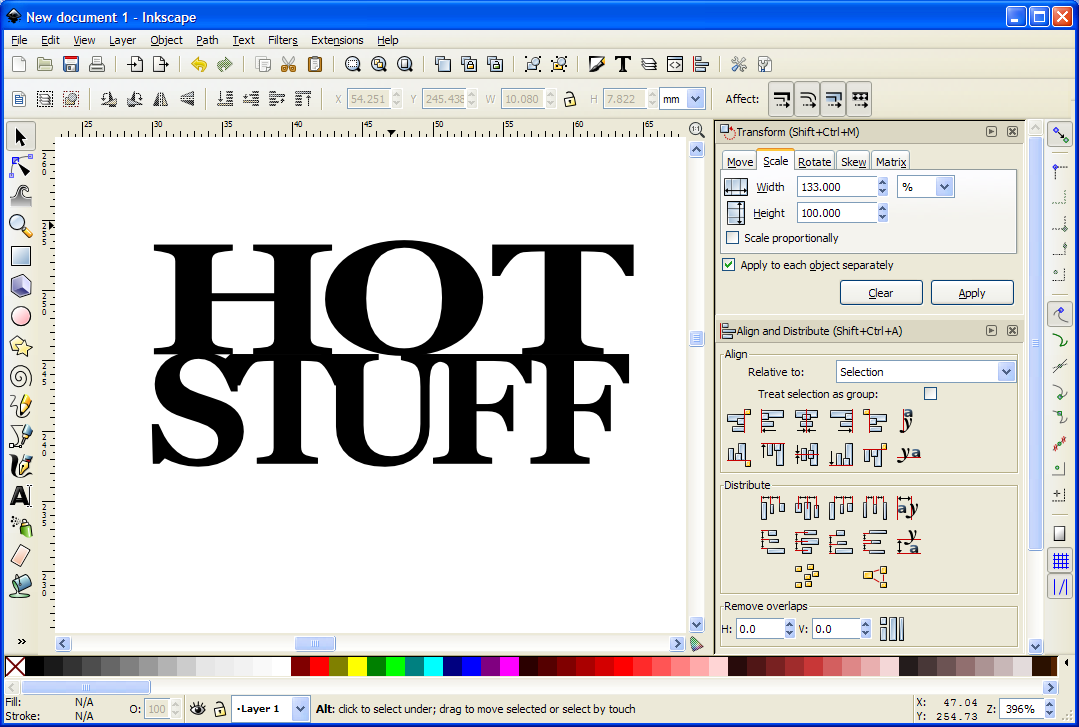Click the Cut scissors icon
Screen dimensions: 1079x727
click(x=288, y=65)
